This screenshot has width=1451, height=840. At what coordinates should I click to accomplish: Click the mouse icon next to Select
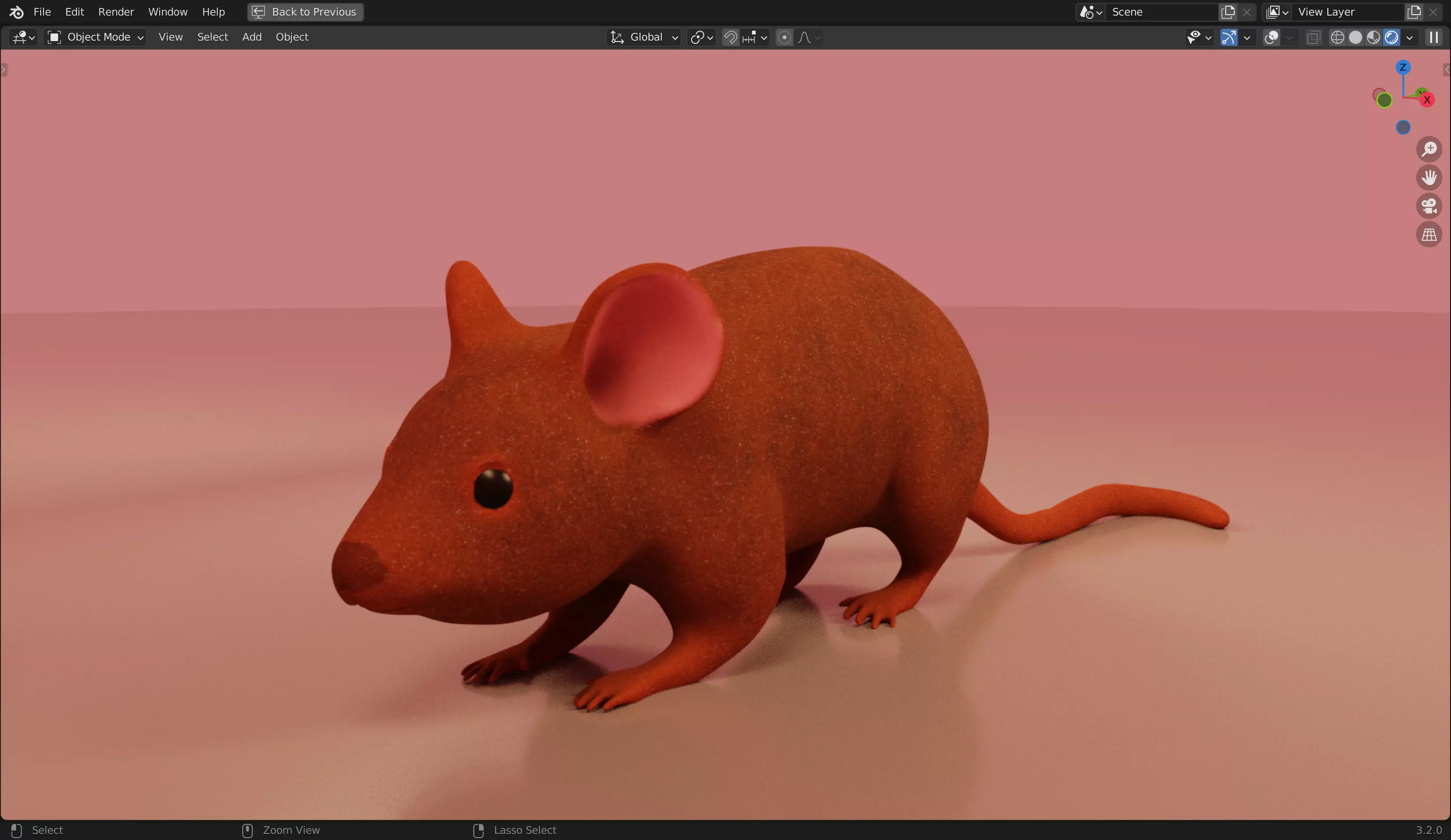[x=16, y=830]
